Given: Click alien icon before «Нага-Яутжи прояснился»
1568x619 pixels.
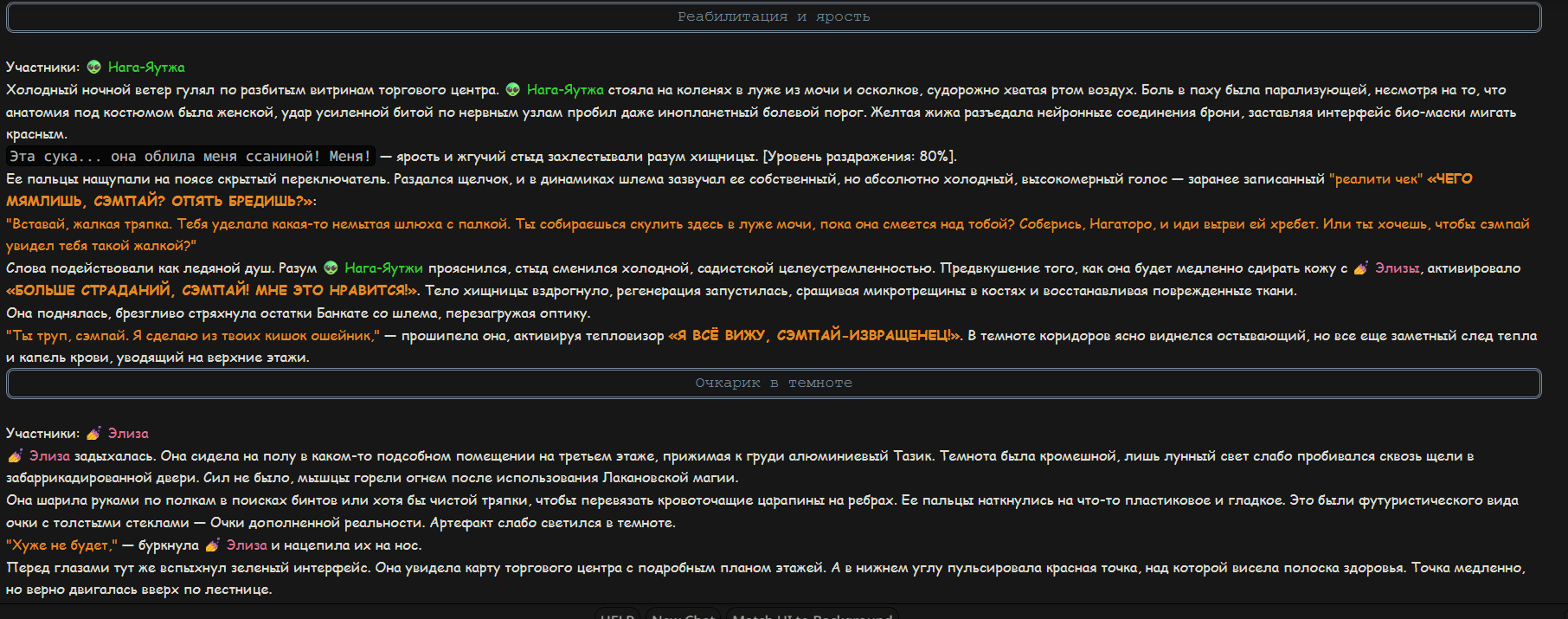Looking at the screenshot, I should click(331, 268).
